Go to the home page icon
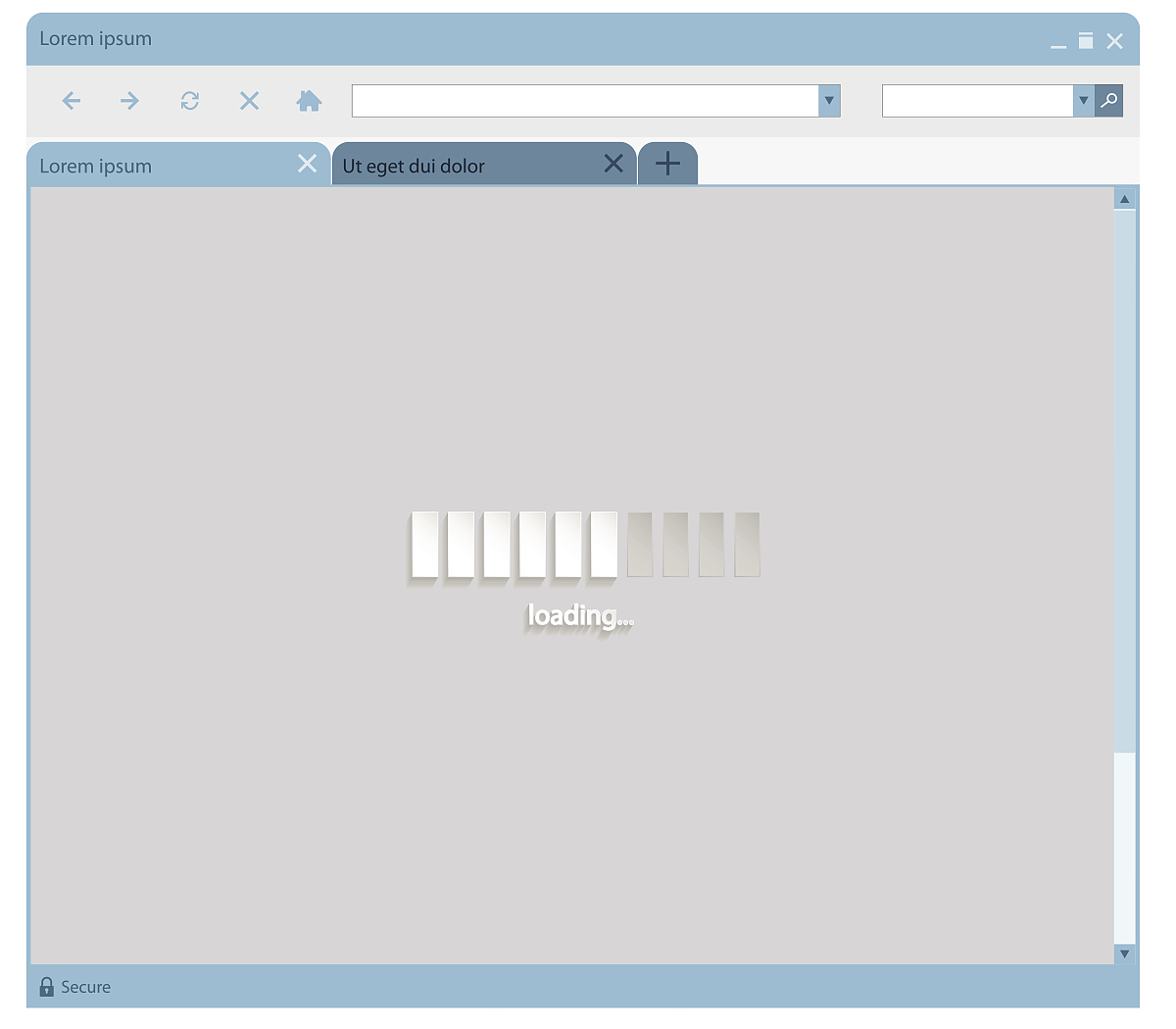The width and height of the screenshot is (1176, 1029). coord(309,101)
